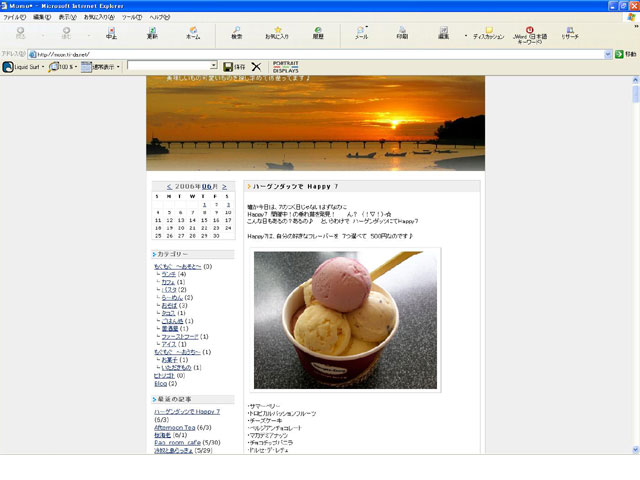Screen dimensions: 640x480
Task: Click the Forward navigation icon
Action: pos(66,31)
